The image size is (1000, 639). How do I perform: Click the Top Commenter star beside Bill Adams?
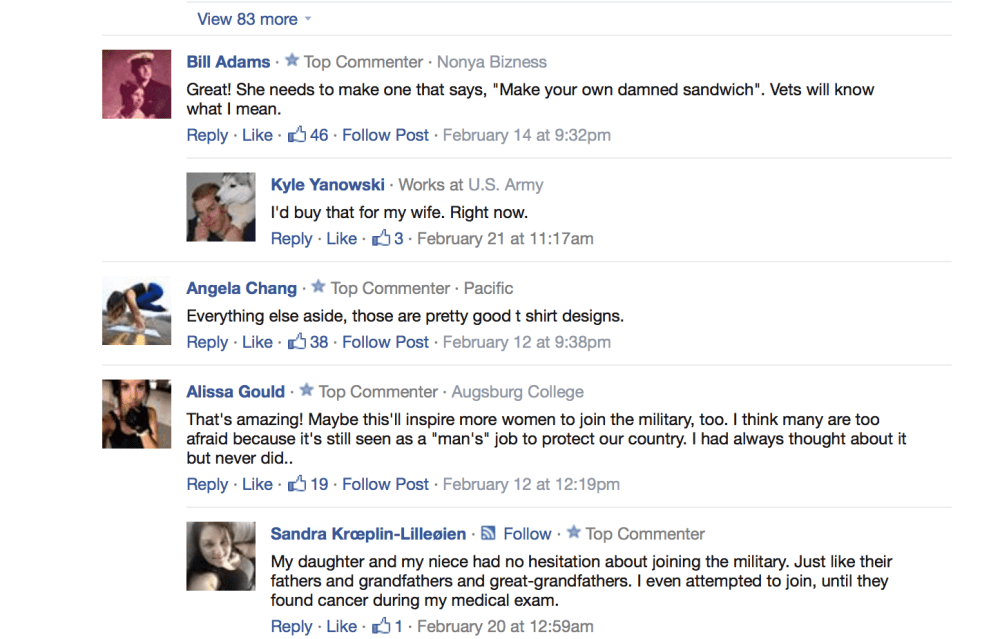tap(290, 60)
